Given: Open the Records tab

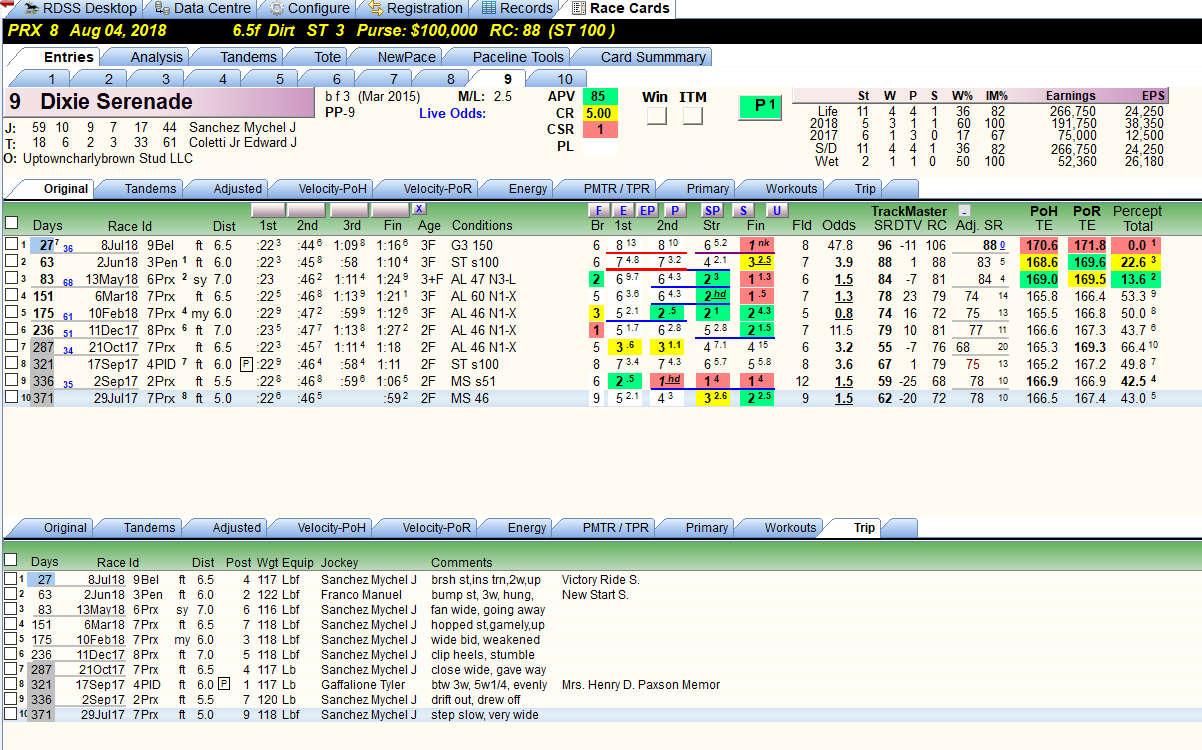Looking at the screenshot, I should click(x=517, y=8).
